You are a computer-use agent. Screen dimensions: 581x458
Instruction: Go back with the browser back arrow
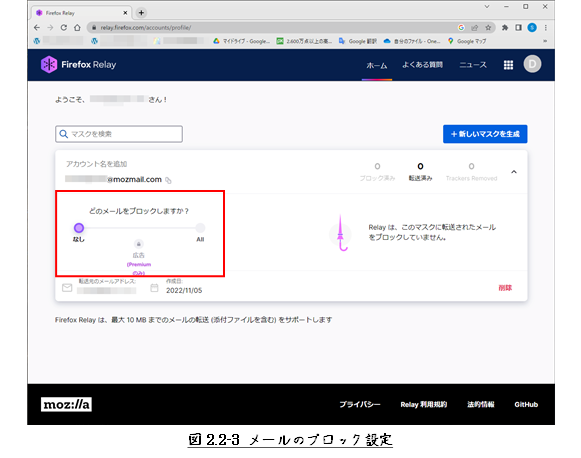pyautogui.click(x=37, y=28)
